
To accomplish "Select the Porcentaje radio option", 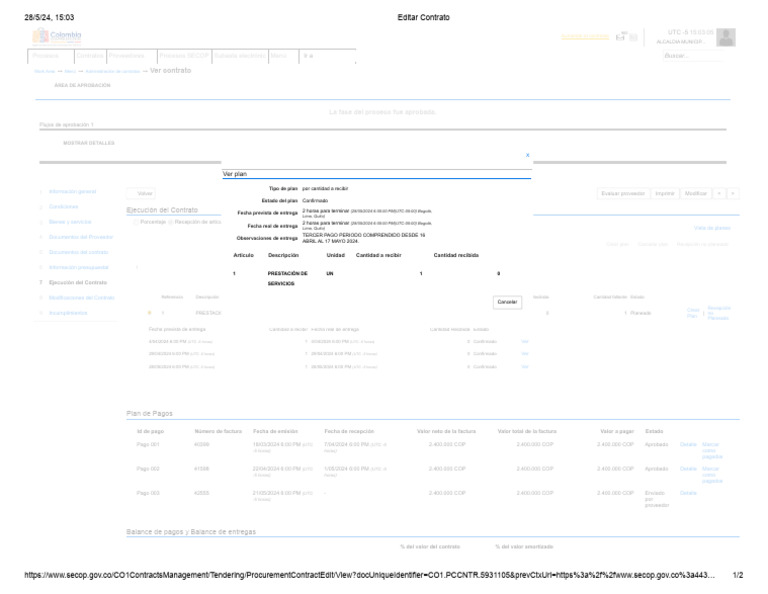I will [x=136, y=222].
